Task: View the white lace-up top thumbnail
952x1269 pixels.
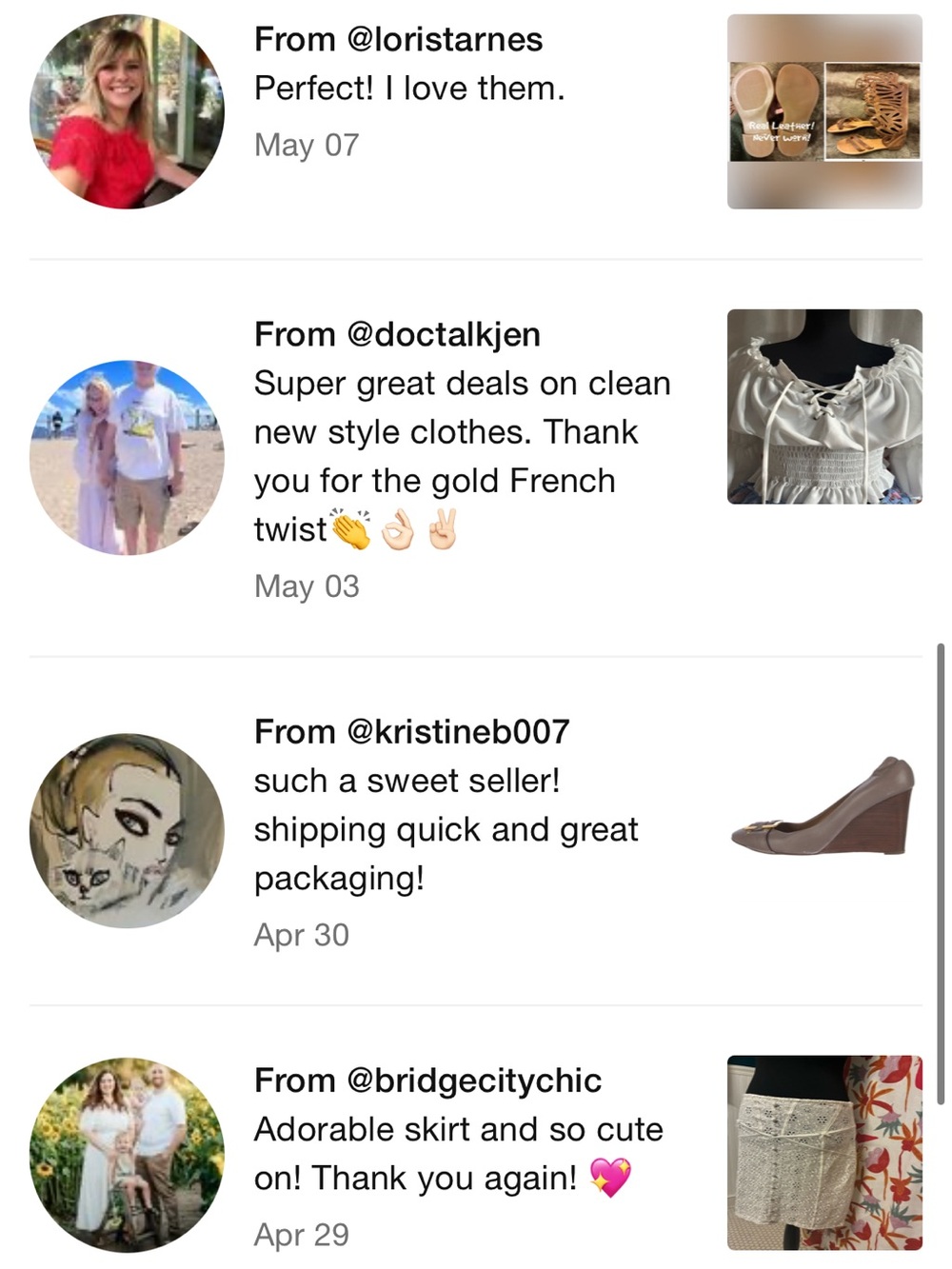Action: (824, 406)
